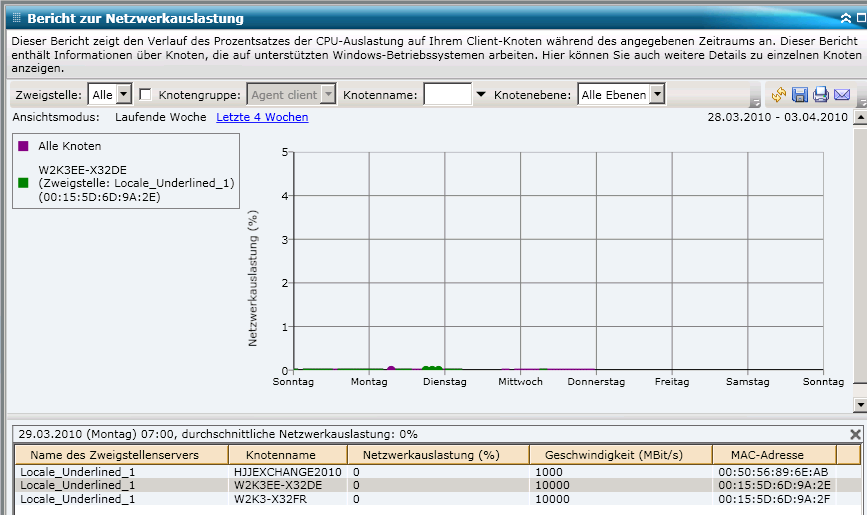The width and height of the screenshot is (867, 517).
Task: Click the refresh report icon
Action: click(779, 95)
